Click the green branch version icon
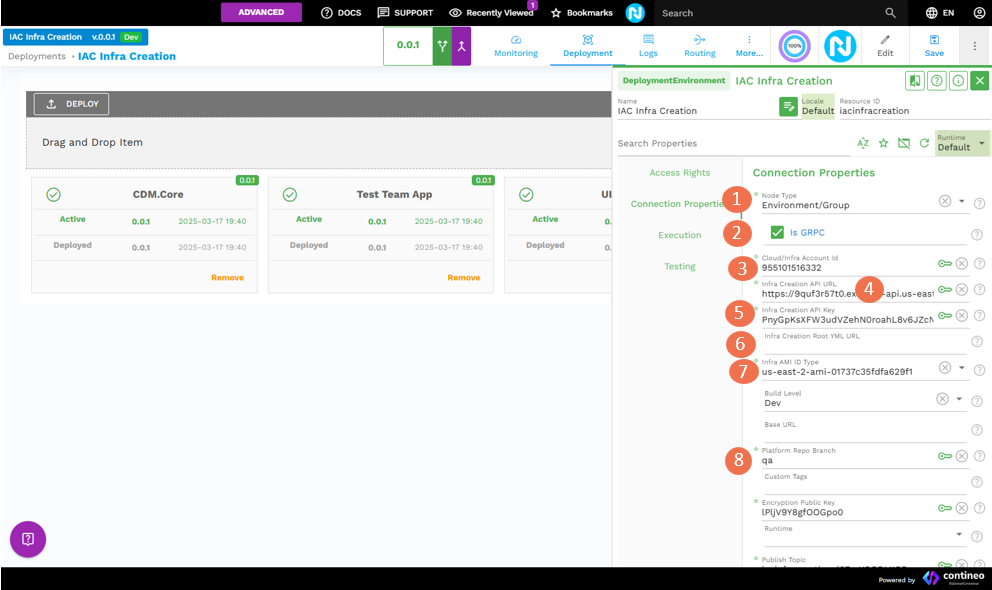This screenshot has height=590, width=992. (x=442, y=46)
